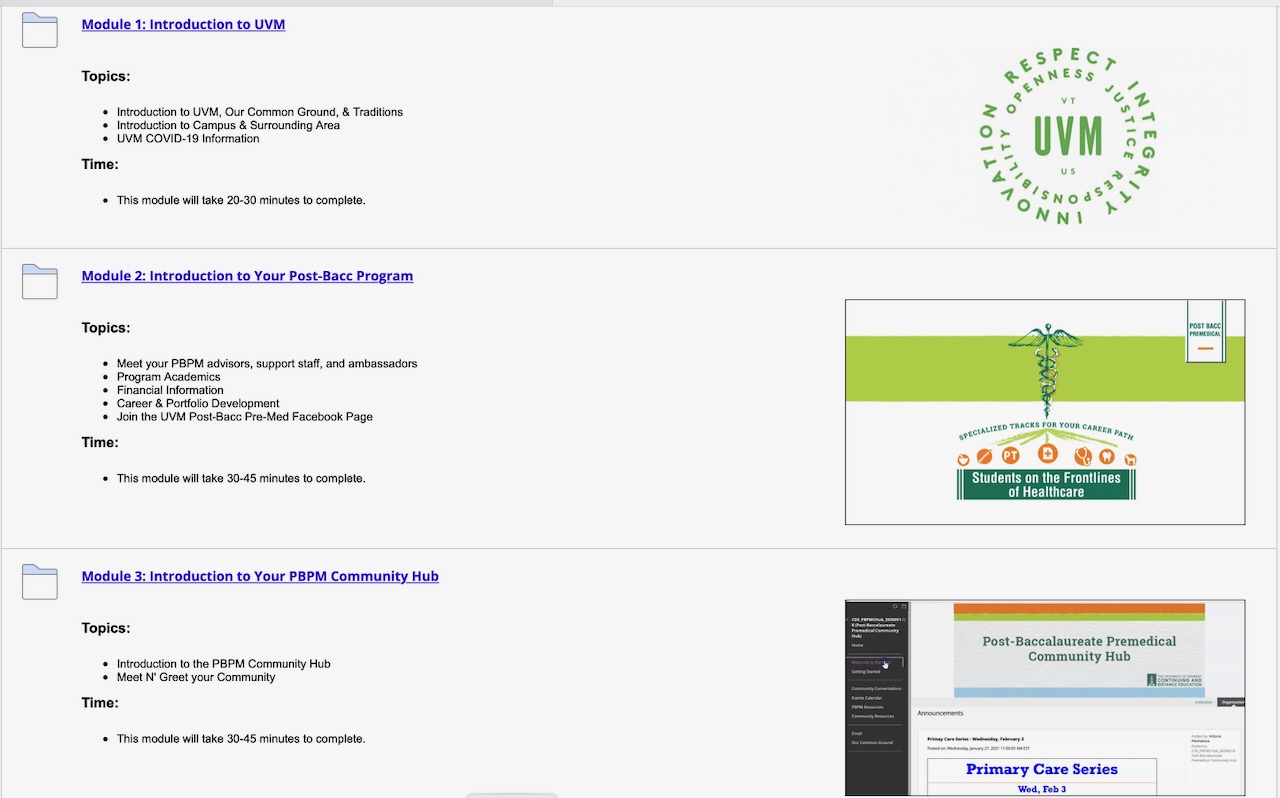Select the PT career track icon
Viewport: 1280px width, 798px height.
point(1011,455)
